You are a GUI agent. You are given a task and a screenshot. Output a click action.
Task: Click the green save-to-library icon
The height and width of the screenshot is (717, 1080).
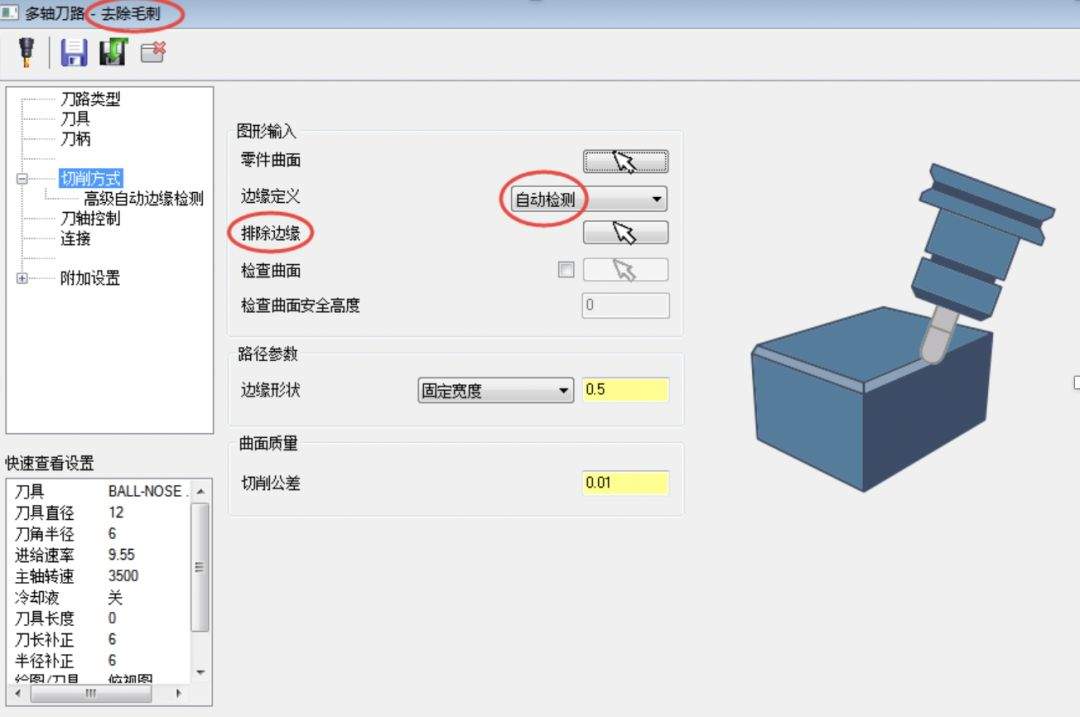point(113,52)
